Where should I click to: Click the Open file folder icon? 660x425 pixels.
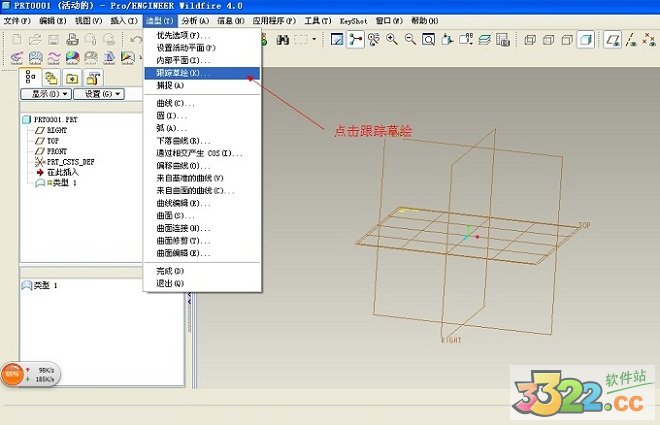click(35, 40)
